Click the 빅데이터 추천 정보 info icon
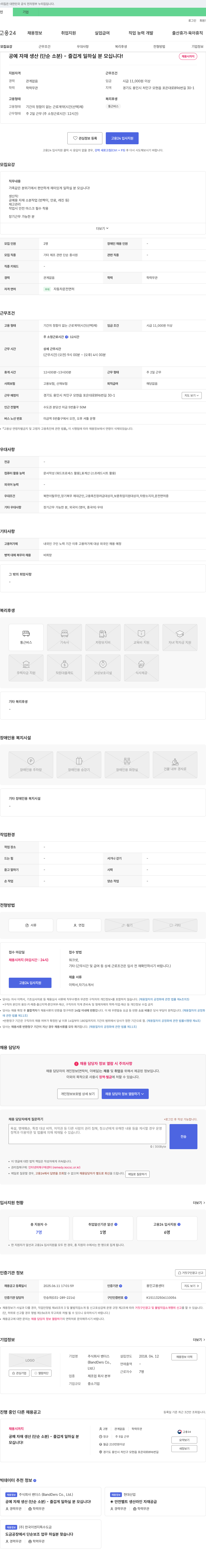This screenshot has width=206, height=1568. (35, 1480)
